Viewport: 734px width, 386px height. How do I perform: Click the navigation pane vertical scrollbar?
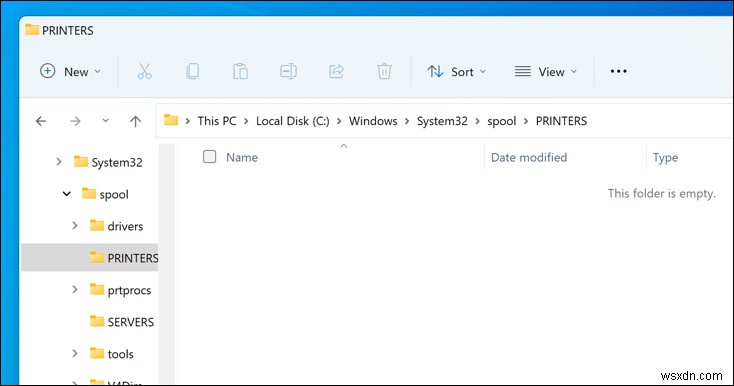[x=167, y=264]
